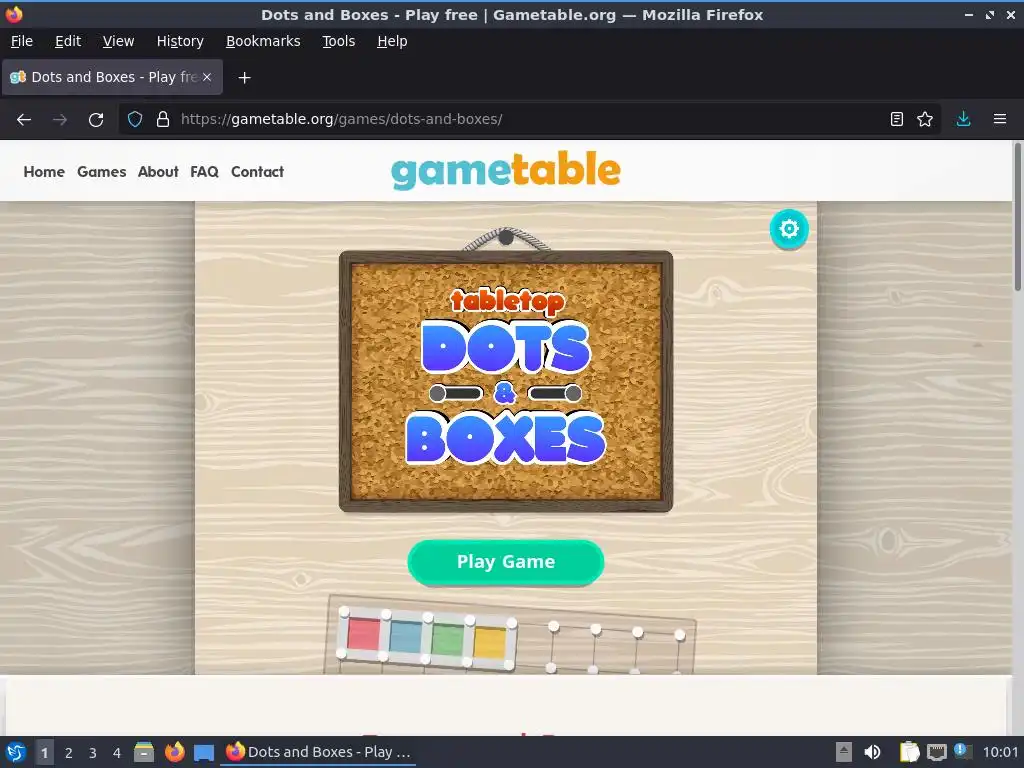This screenshot has height=768, width=1024.
Task: Click the eject tray icon in the system tray
Action: pyautogui.click(x=844, y=752)
